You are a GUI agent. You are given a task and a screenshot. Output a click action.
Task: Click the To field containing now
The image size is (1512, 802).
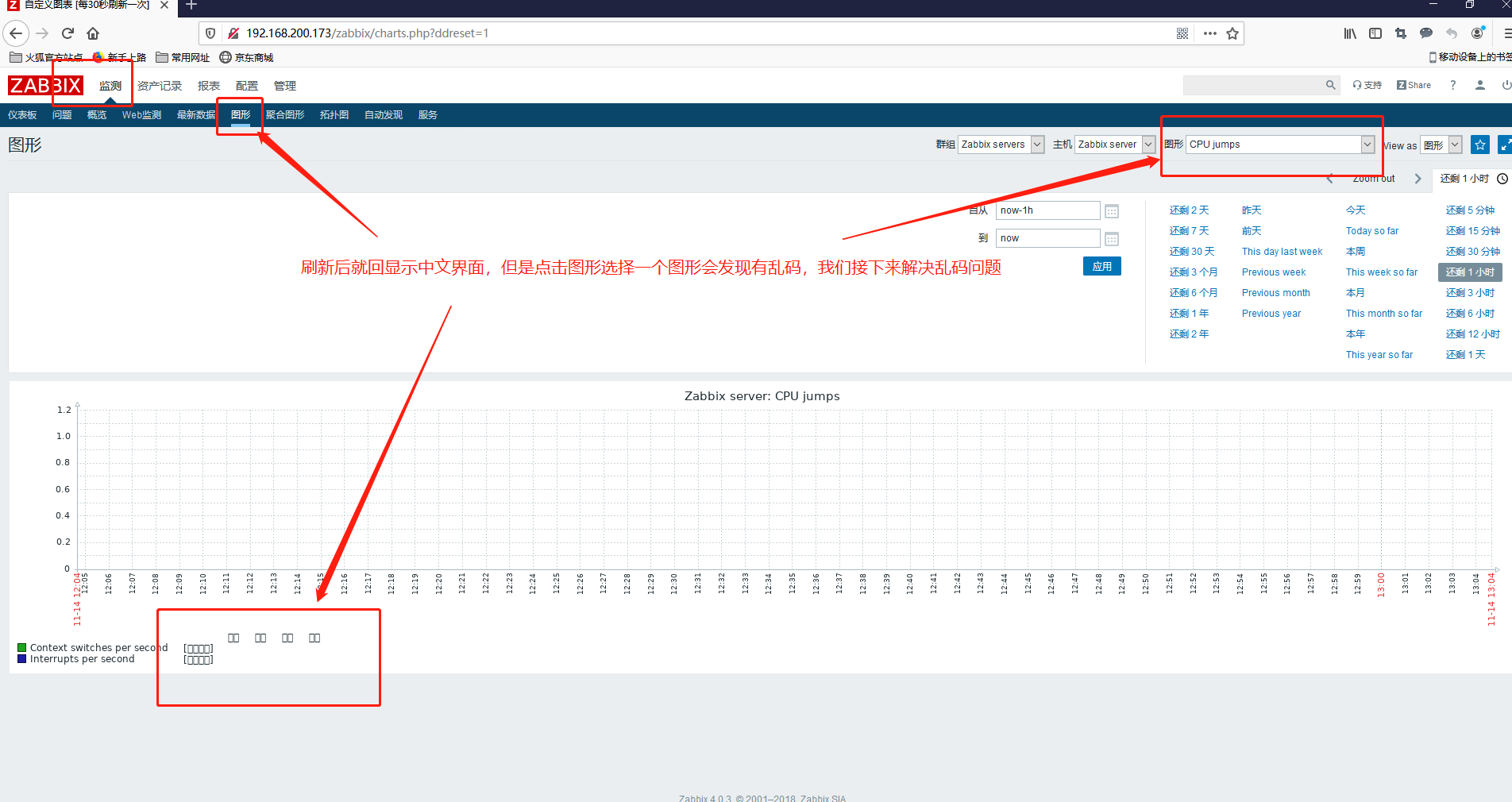coord(1047,238)
